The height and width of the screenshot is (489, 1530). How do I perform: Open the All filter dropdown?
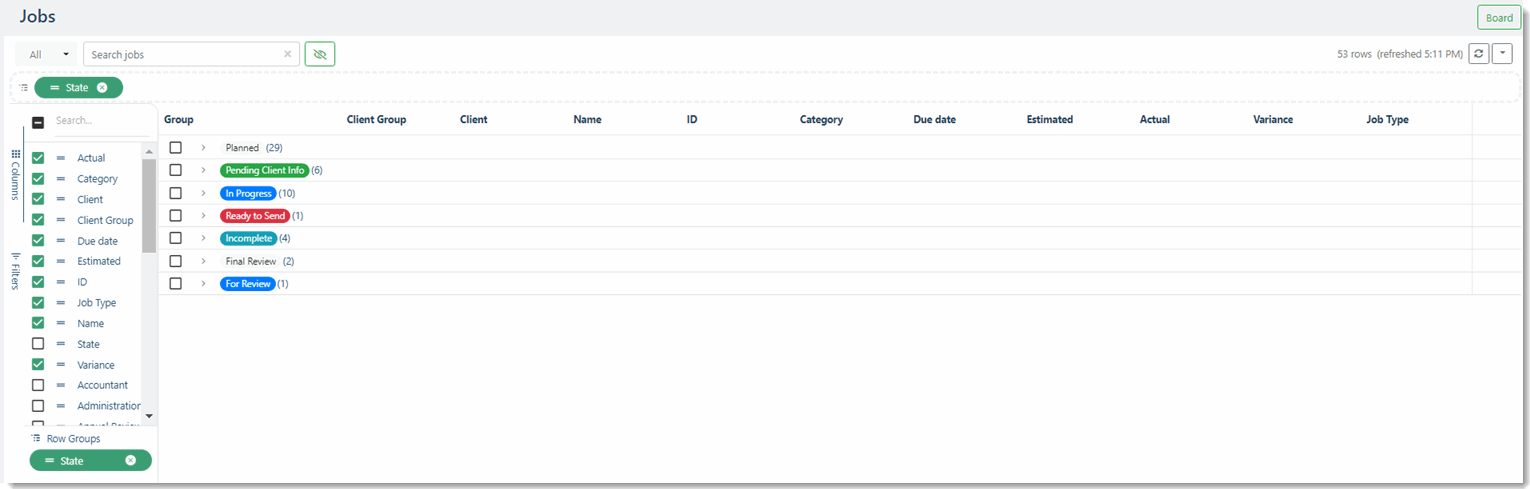(48, 54)
